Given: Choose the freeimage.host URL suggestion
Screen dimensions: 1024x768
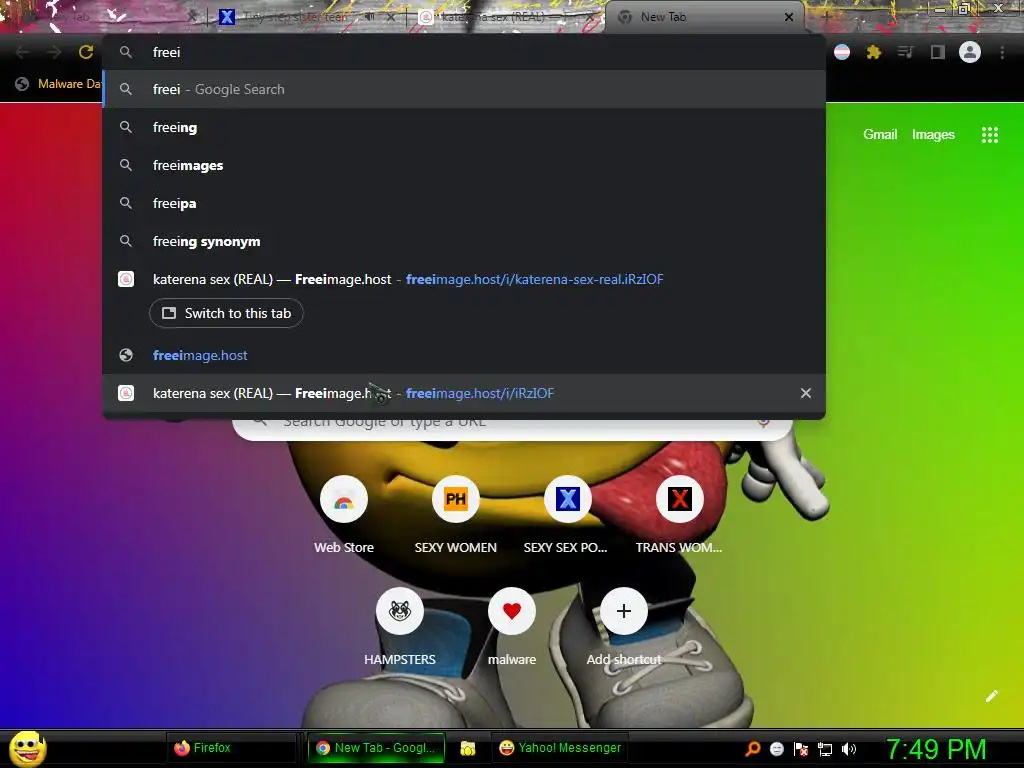Looking at the screenshot, I should point(464,355).
